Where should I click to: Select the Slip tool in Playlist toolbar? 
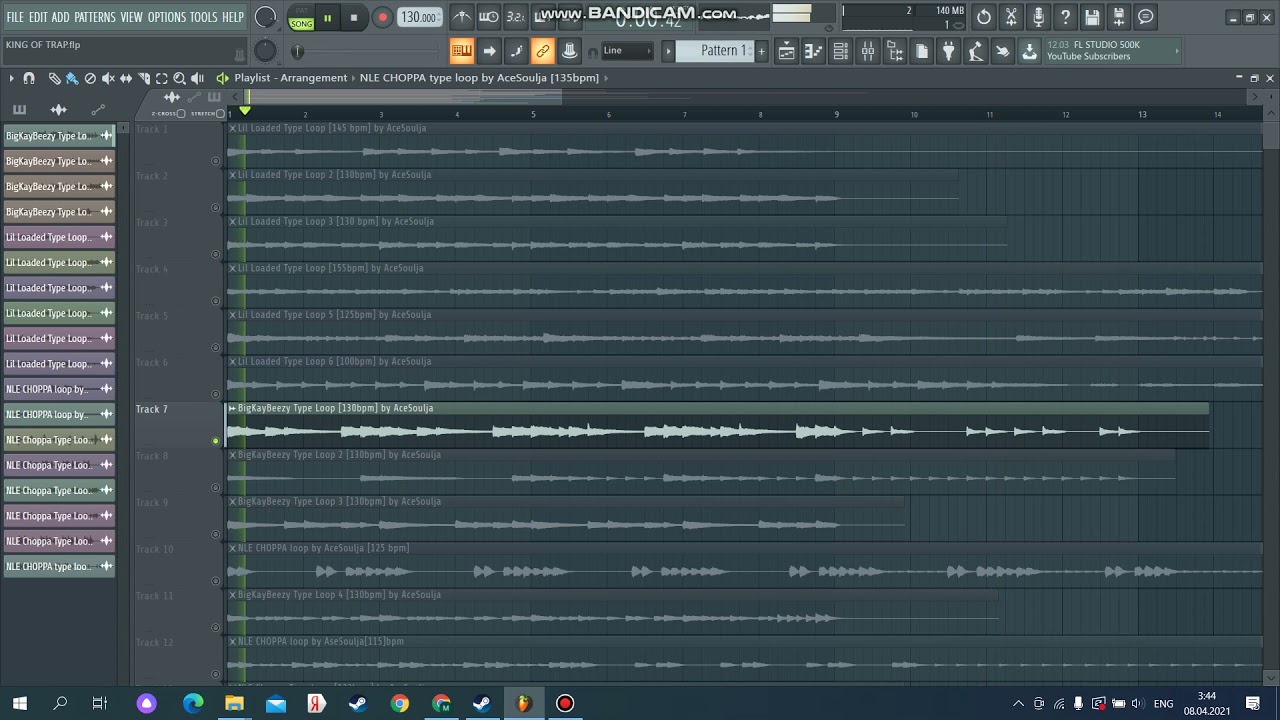point(126,78)
